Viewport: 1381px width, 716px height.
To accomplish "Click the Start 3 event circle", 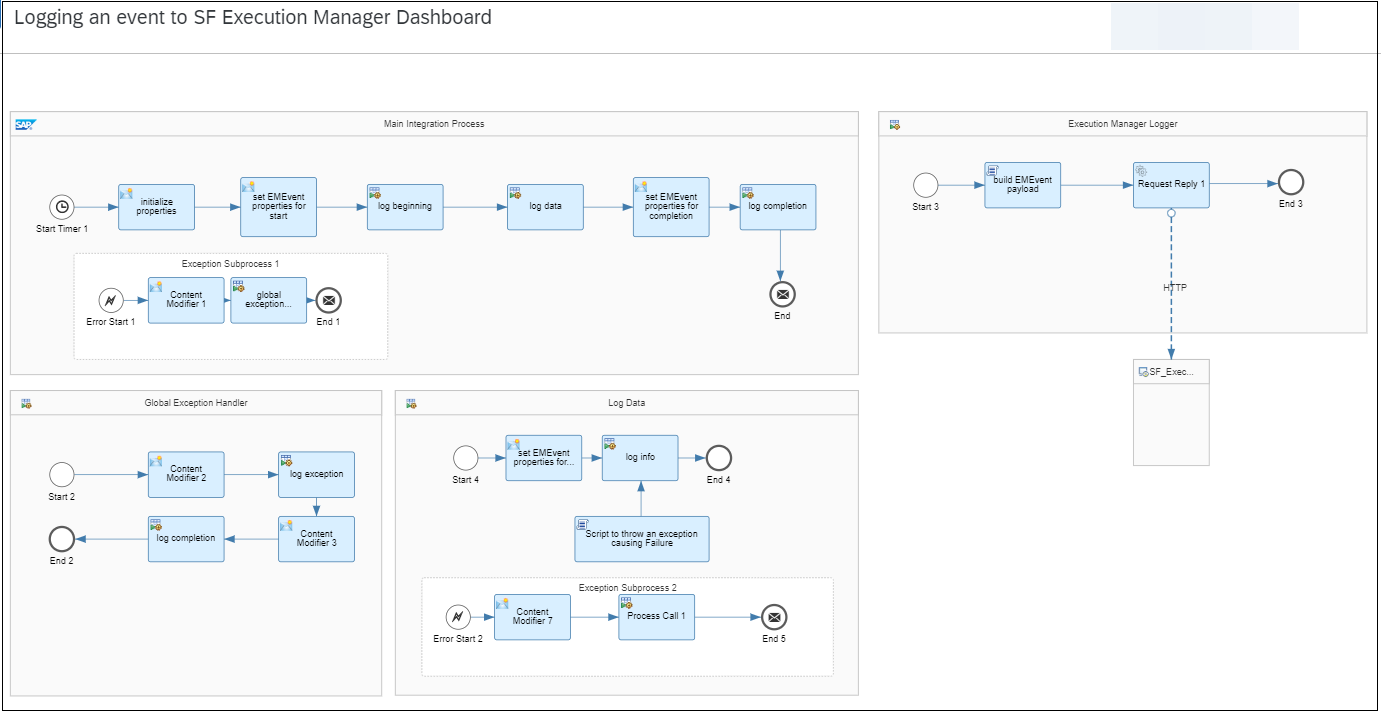I will click(x=926, y=185).
